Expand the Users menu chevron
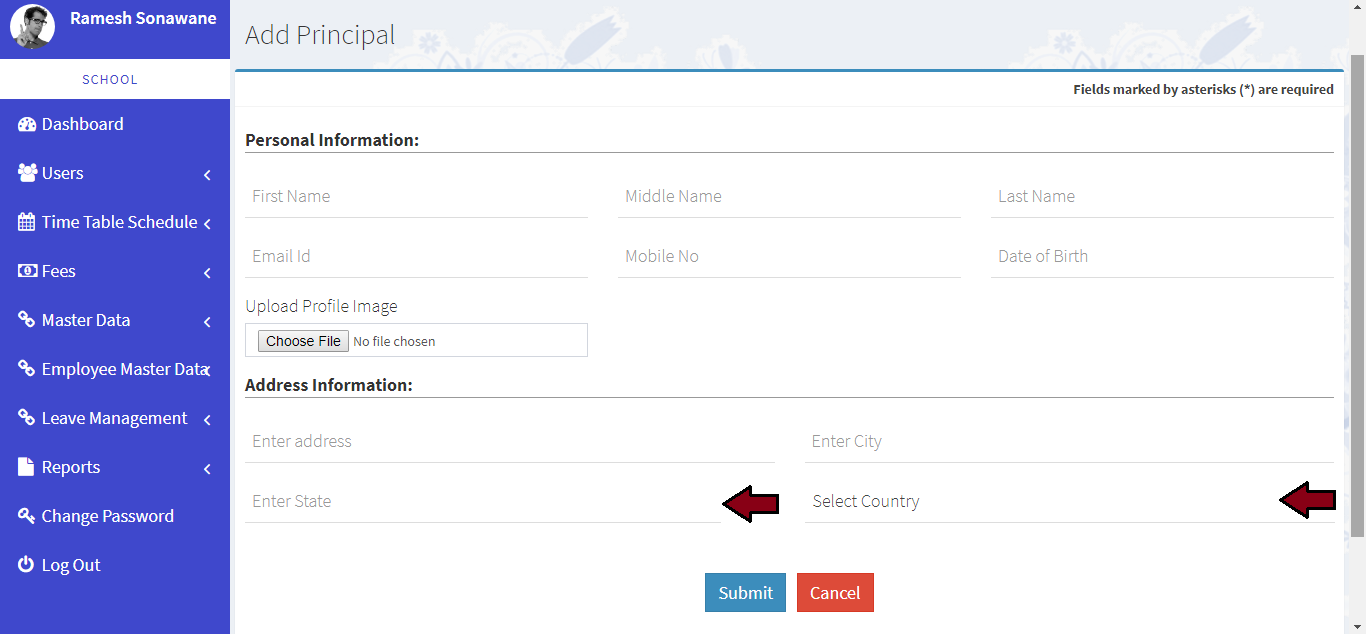The image size is (1366, 634). click(x=207, y=175)
